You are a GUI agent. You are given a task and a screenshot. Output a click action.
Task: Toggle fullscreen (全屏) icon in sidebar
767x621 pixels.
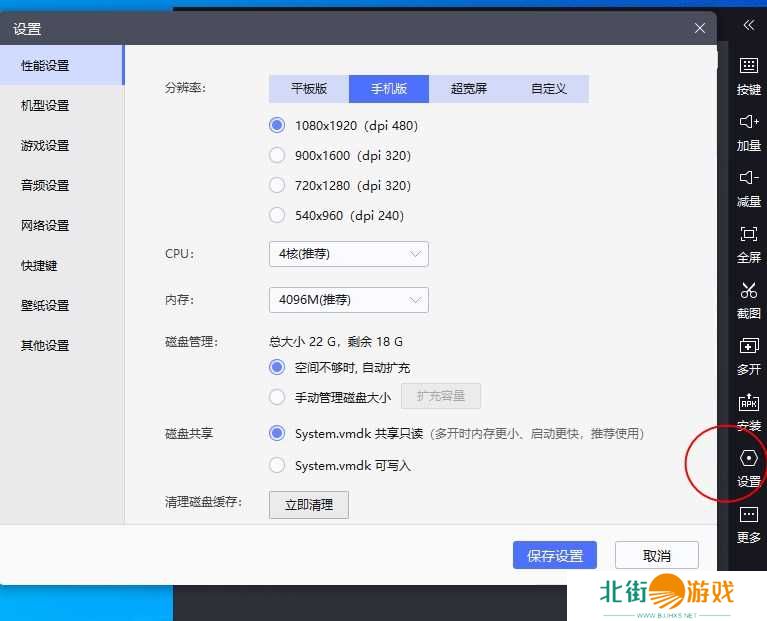748,234
